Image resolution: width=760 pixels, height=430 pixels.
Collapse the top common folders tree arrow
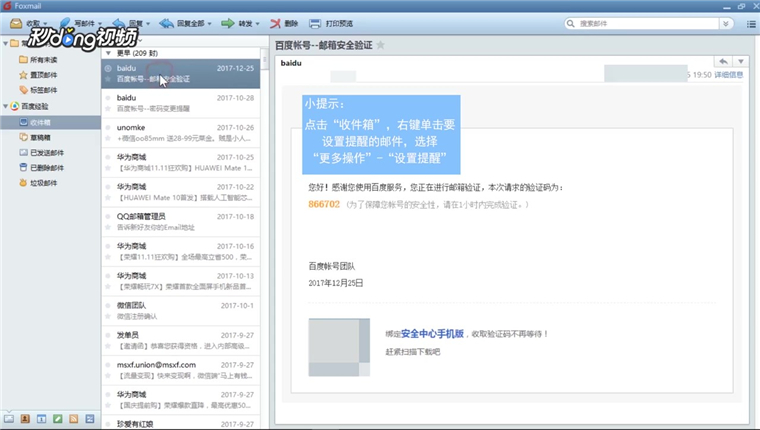(5, 43)
